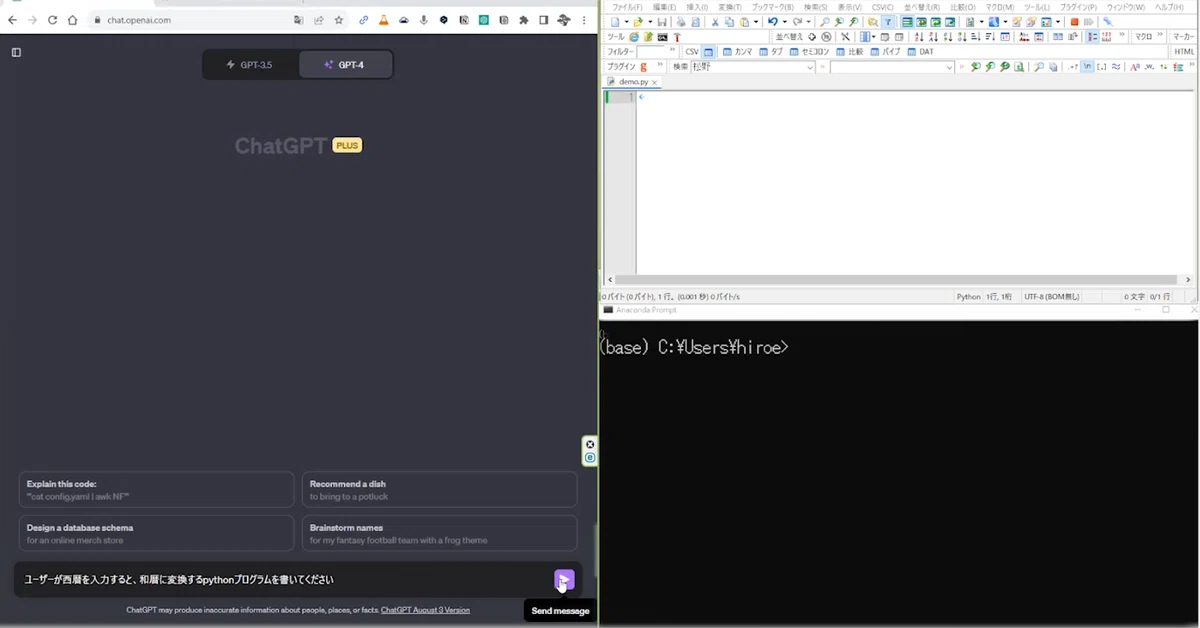1200x628 pixels.
Task: Choose the 'Brainstorm names' suggestion
Action: pyautogui.click(x=440, y=533)
